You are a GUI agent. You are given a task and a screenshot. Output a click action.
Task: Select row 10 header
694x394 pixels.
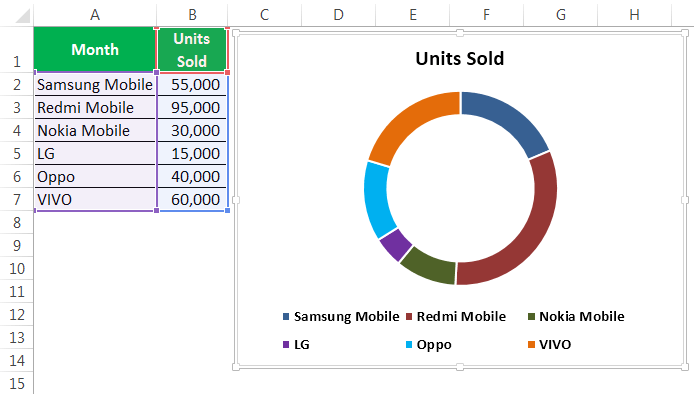(x=16, y=268)
